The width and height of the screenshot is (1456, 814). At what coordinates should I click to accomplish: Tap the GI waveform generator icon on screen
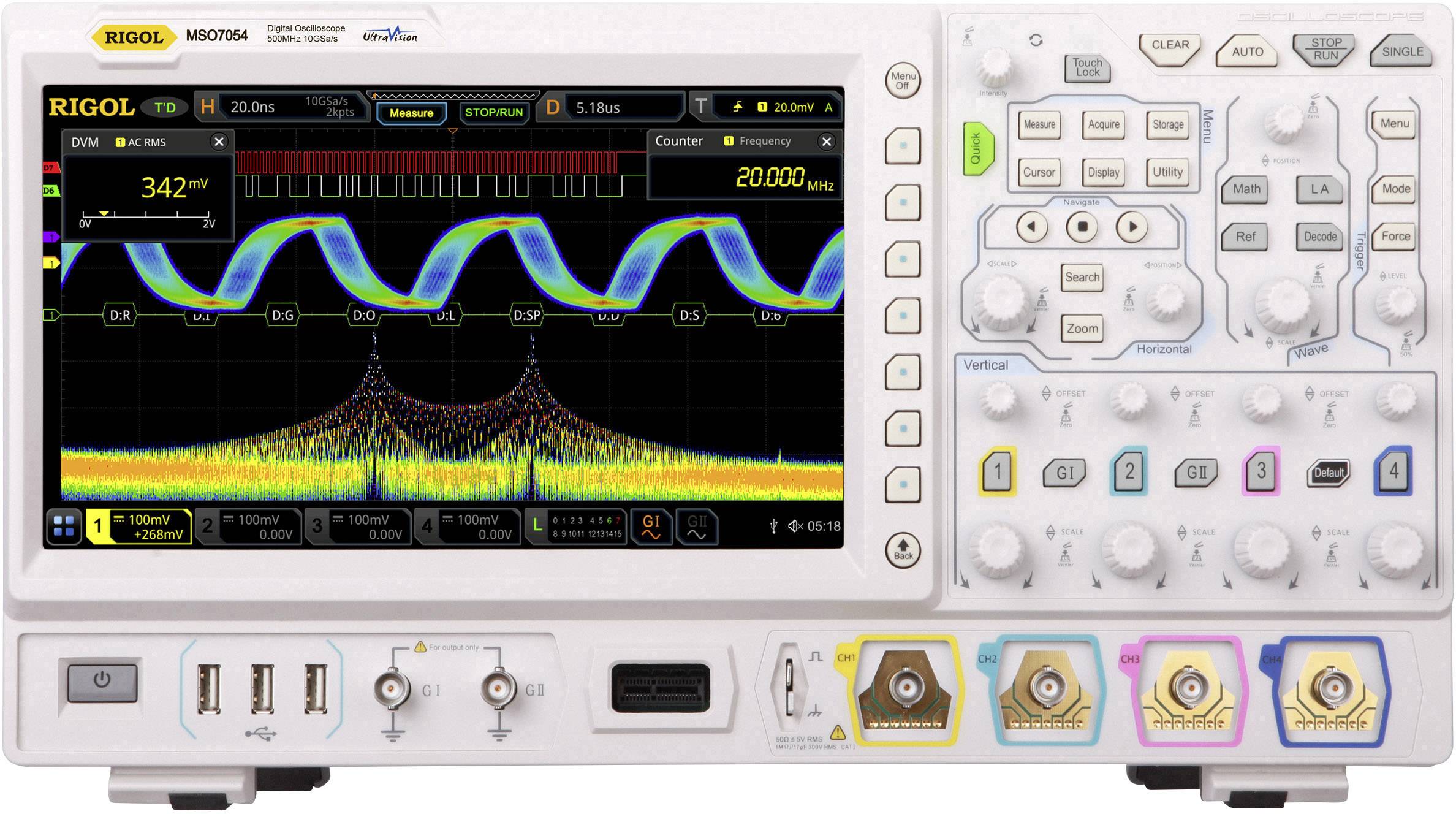[x=650, y=527]
